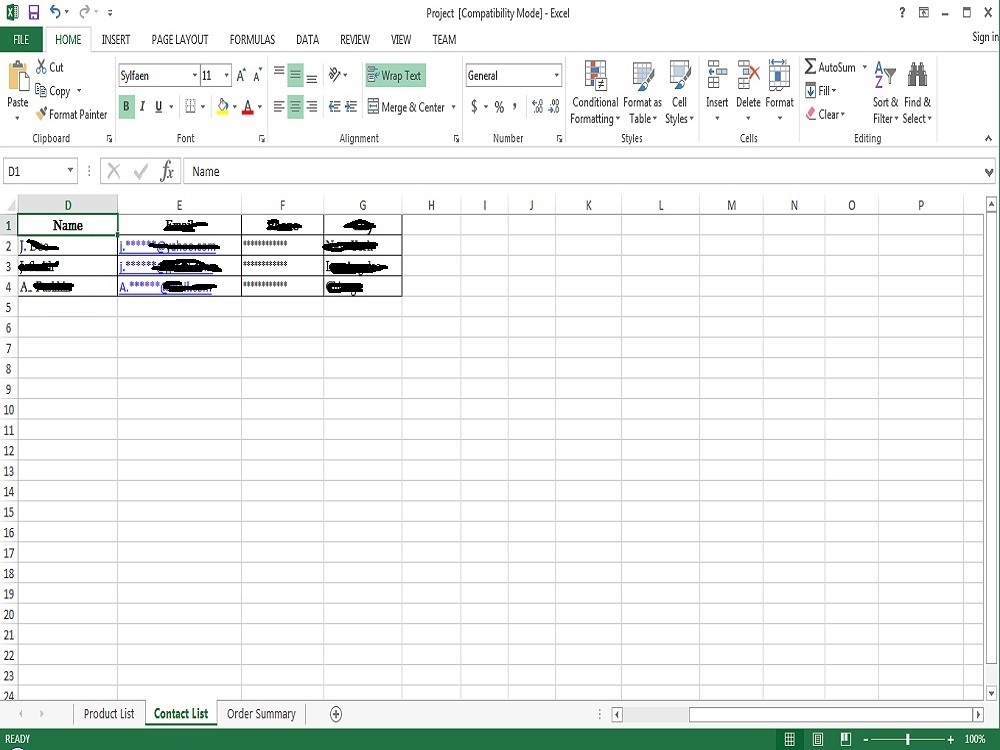The width and height of the screenshot is (1000, 750).
Task: Click the Redo arrow icon
Action: coord(84,12)
